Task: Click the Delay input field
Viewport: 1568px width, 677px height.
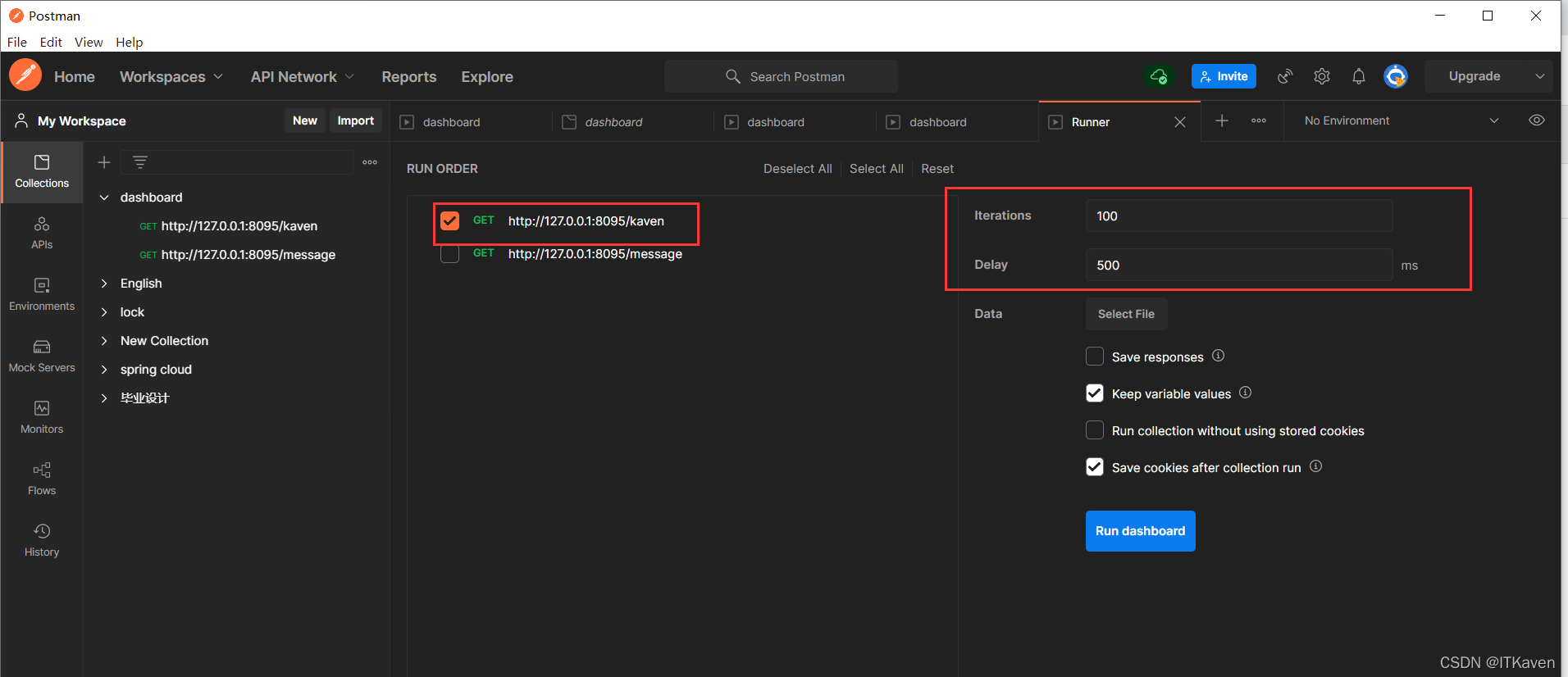Action: point(1239,265)
